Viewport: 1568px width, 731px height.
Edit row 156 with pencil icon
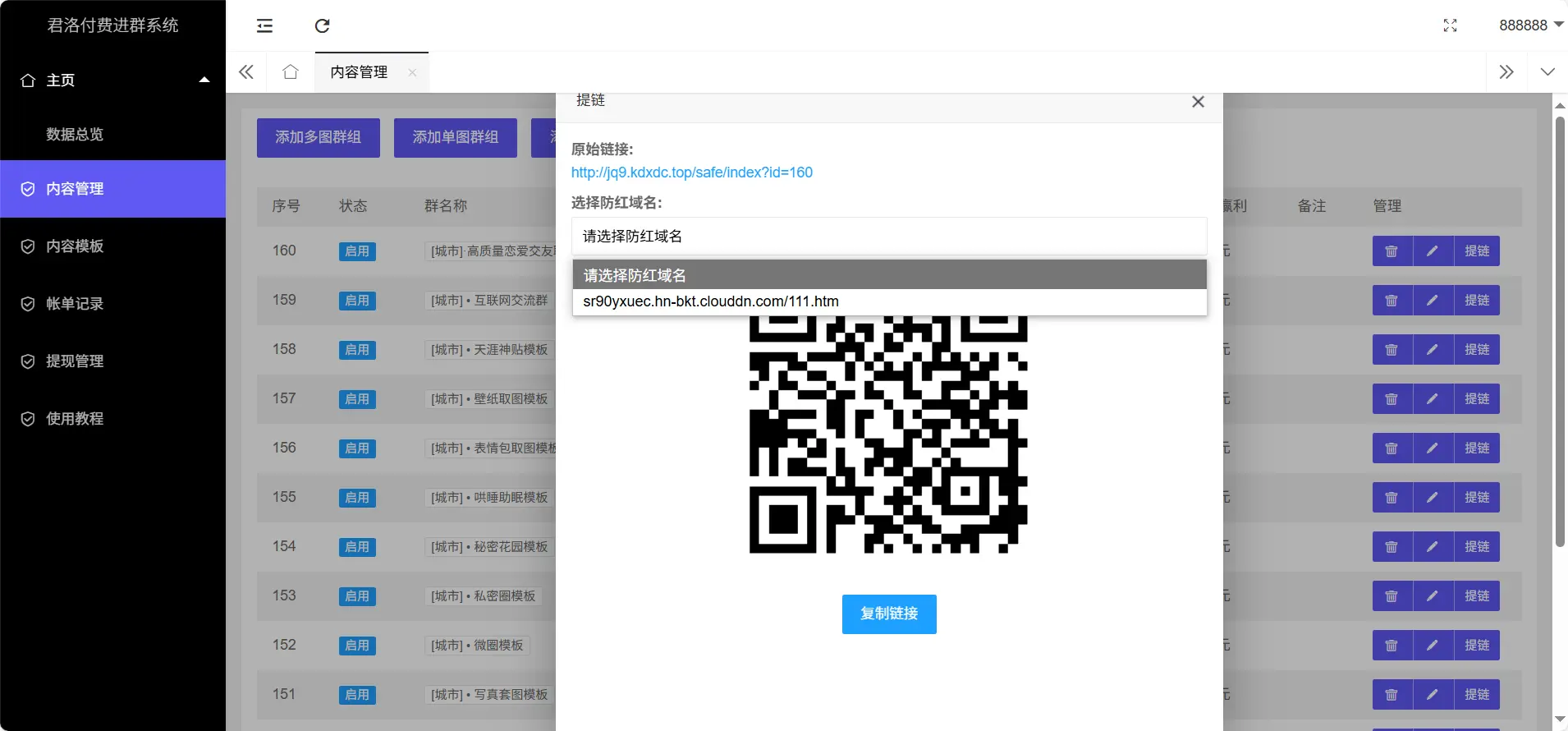click(1433, 448)
